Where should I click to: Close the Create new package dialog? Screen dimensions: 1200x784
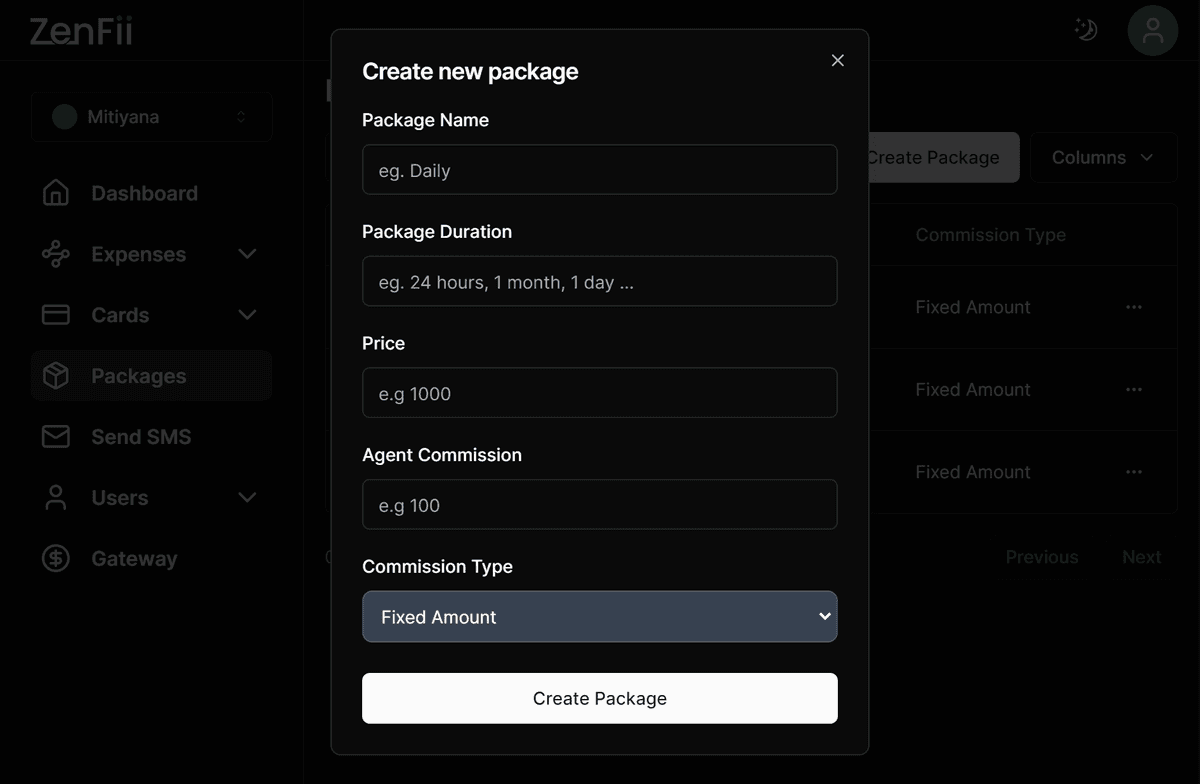coord(838,60)
